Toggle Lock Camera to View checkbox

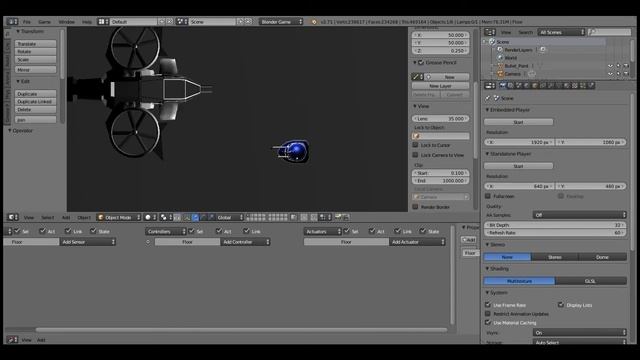415,155
